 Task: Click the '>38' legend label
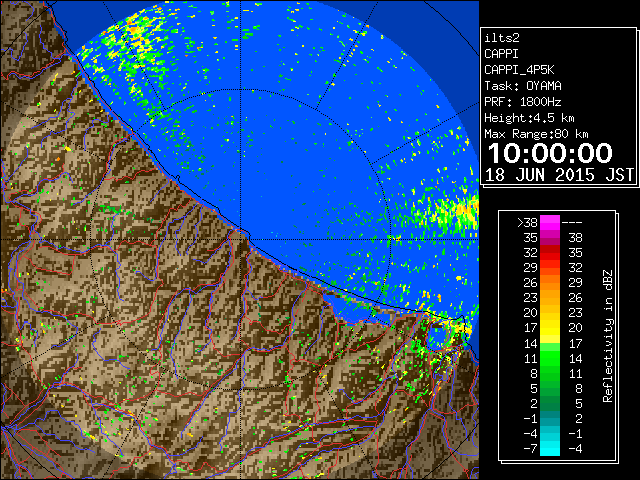tap(527, 223)
